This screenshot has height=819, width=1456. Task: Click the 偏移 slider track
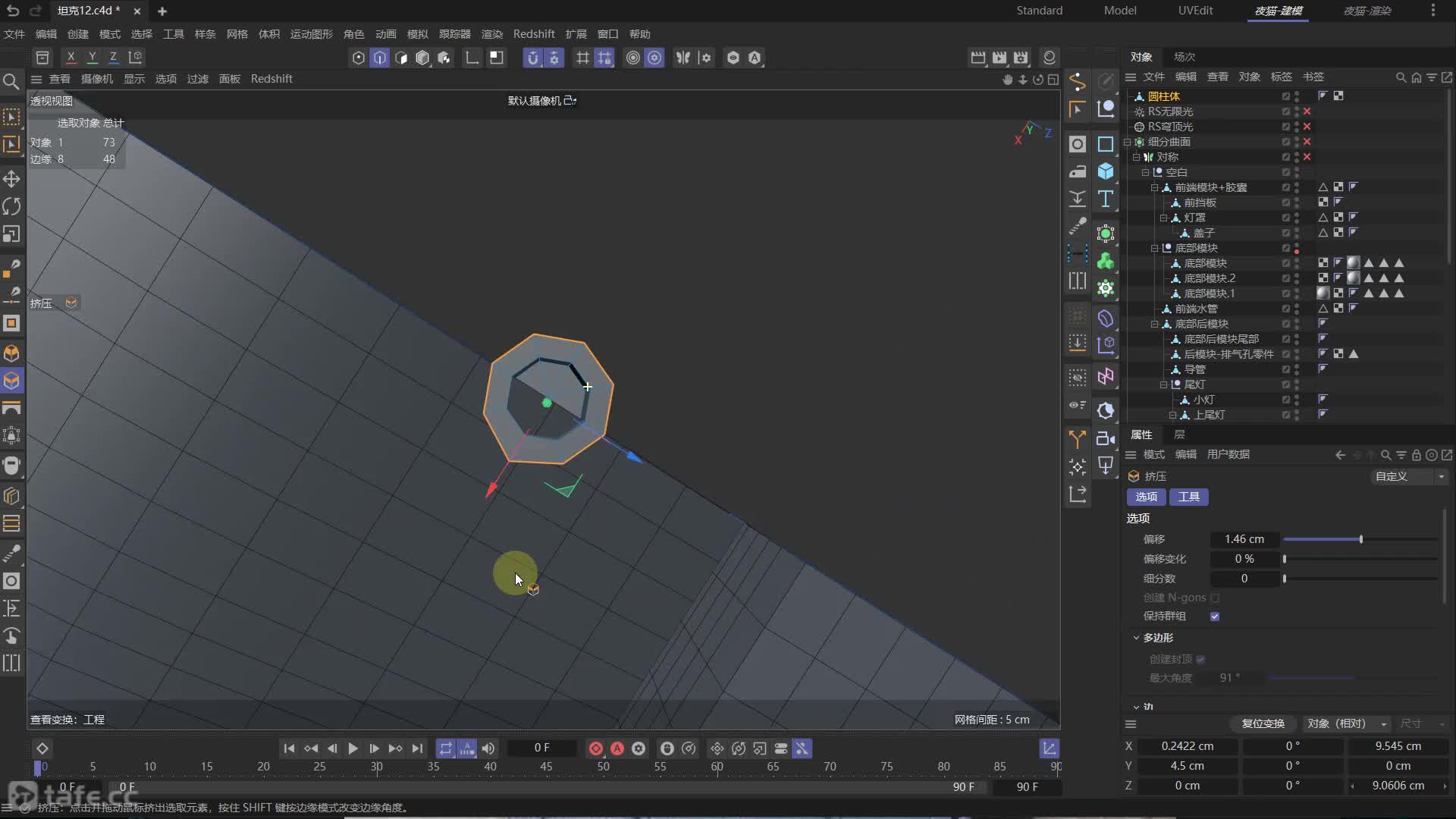click(x=1360, y=539)
